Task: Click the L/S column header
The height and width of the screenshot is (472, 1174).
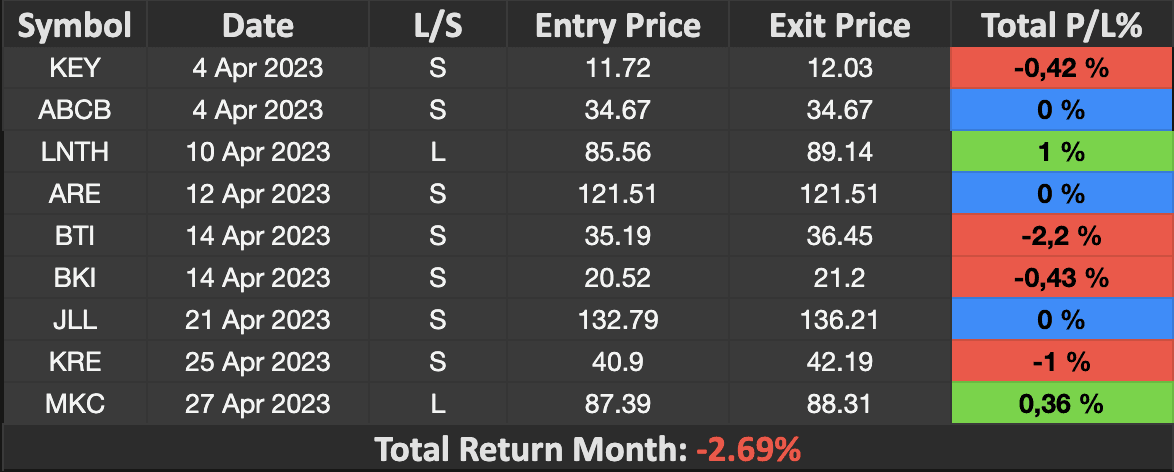Action: (x=438, y=25)
